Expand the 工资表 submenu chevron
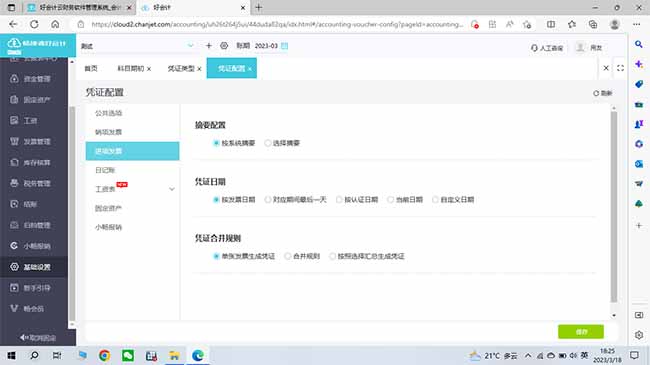650x365 pixels. pos(172,189)
